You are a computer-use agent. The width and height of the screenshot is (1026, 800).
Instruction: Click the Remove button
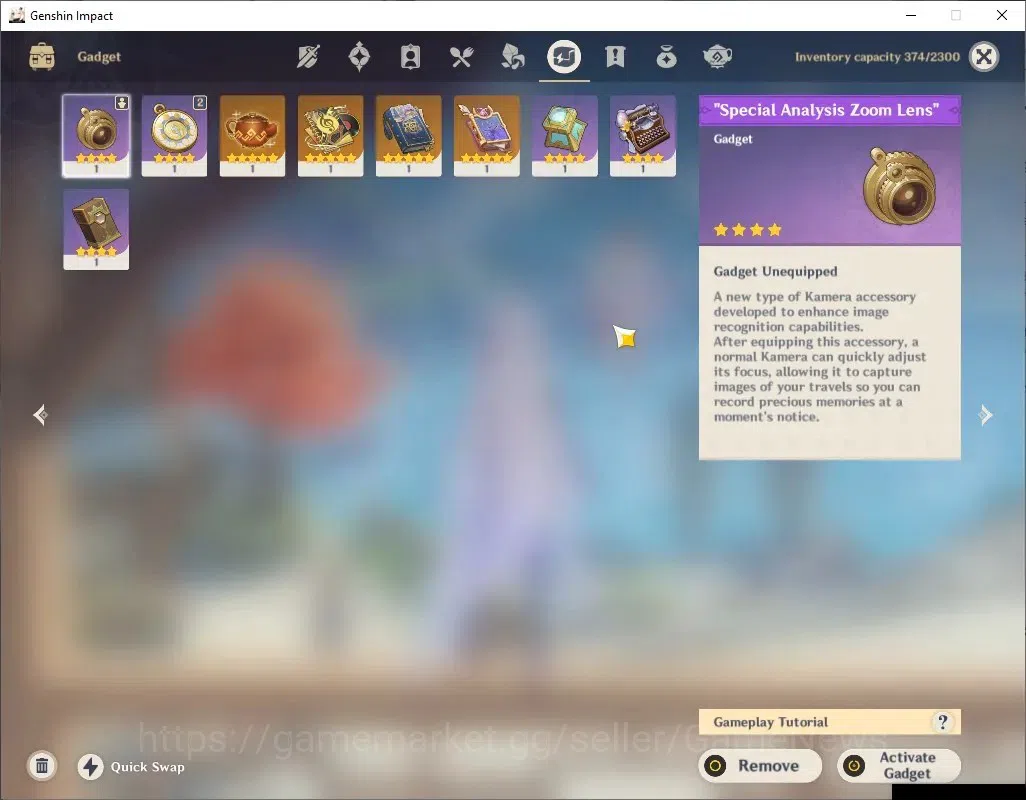(760, 766)
